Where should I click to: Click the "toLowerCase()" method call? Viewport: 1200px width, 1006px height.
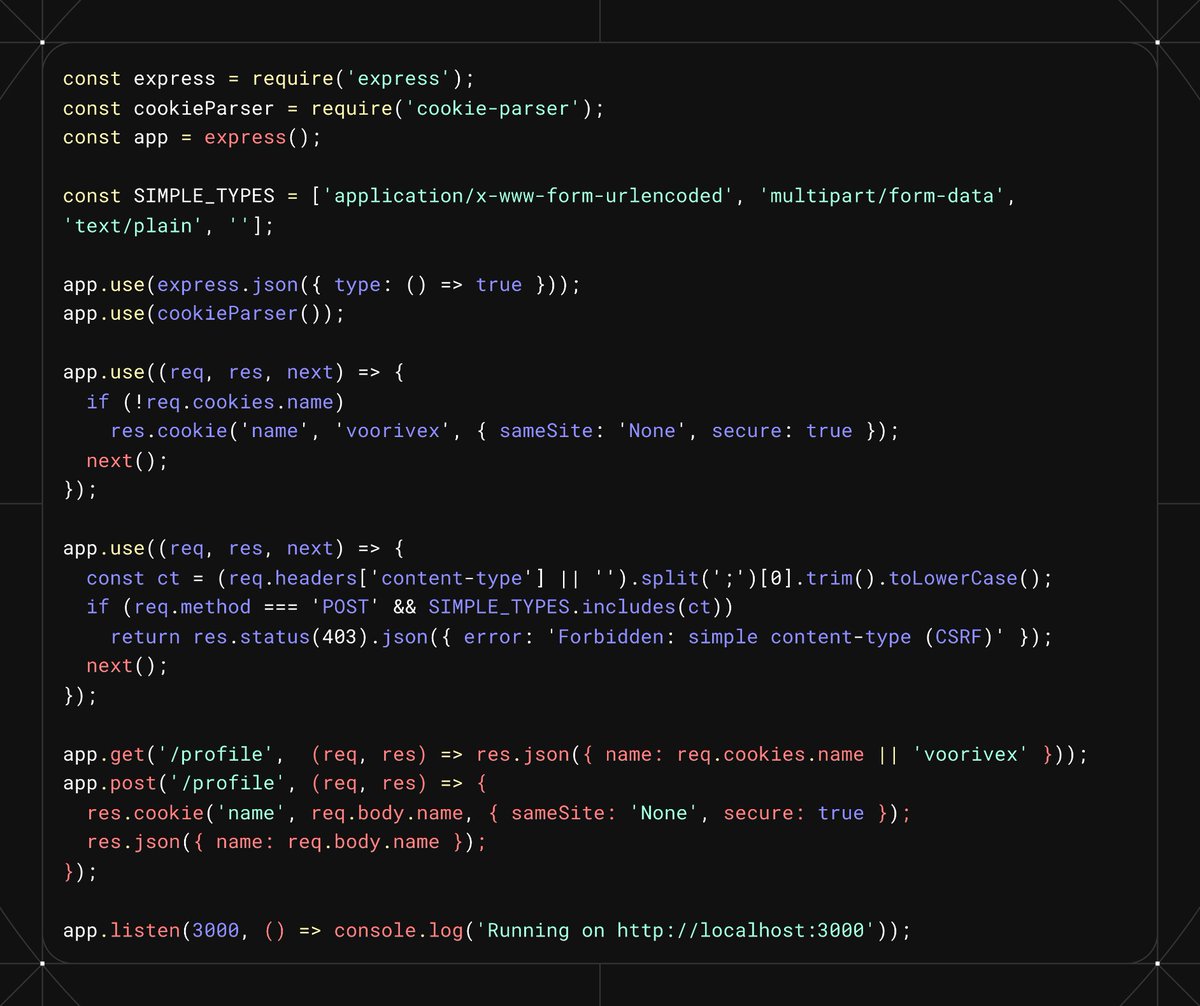[966, 578]
